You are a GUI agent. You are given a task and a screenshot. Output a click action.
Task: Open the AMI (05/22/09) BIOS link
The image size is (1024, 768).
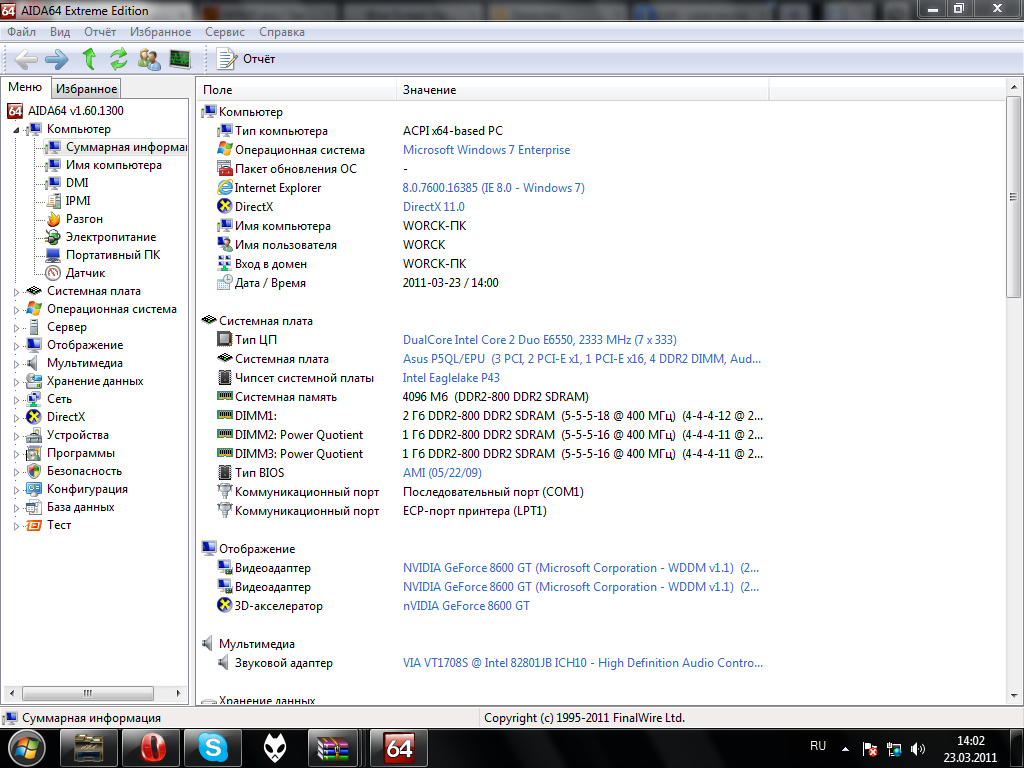[x=442, y=473]
